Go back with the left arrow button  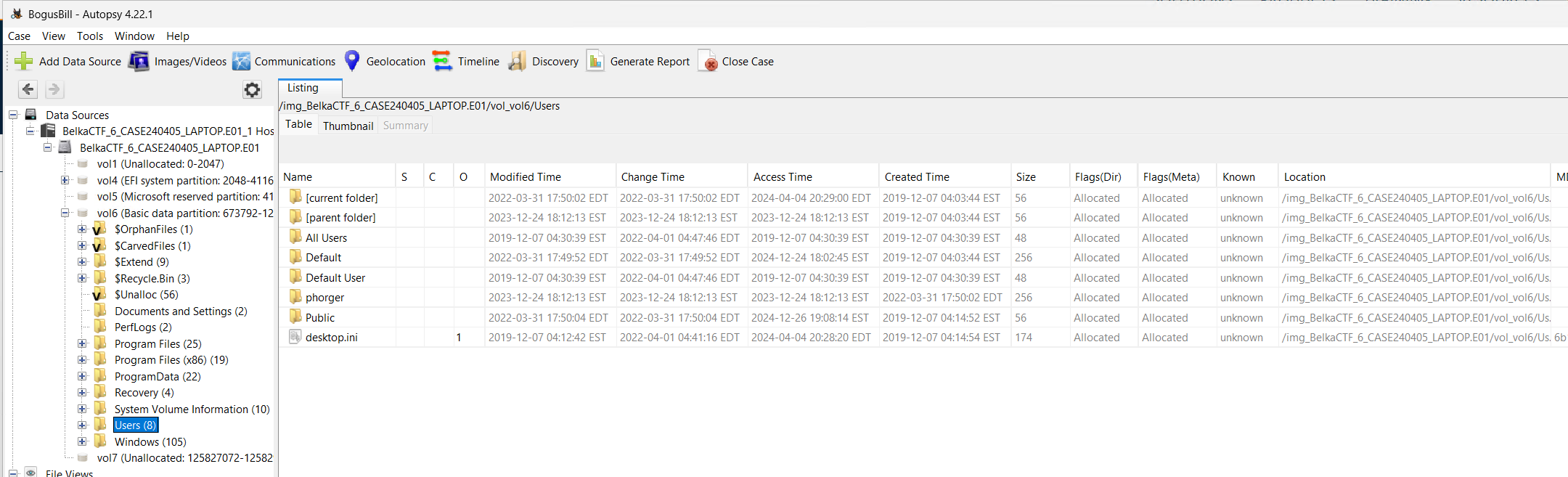28,89
